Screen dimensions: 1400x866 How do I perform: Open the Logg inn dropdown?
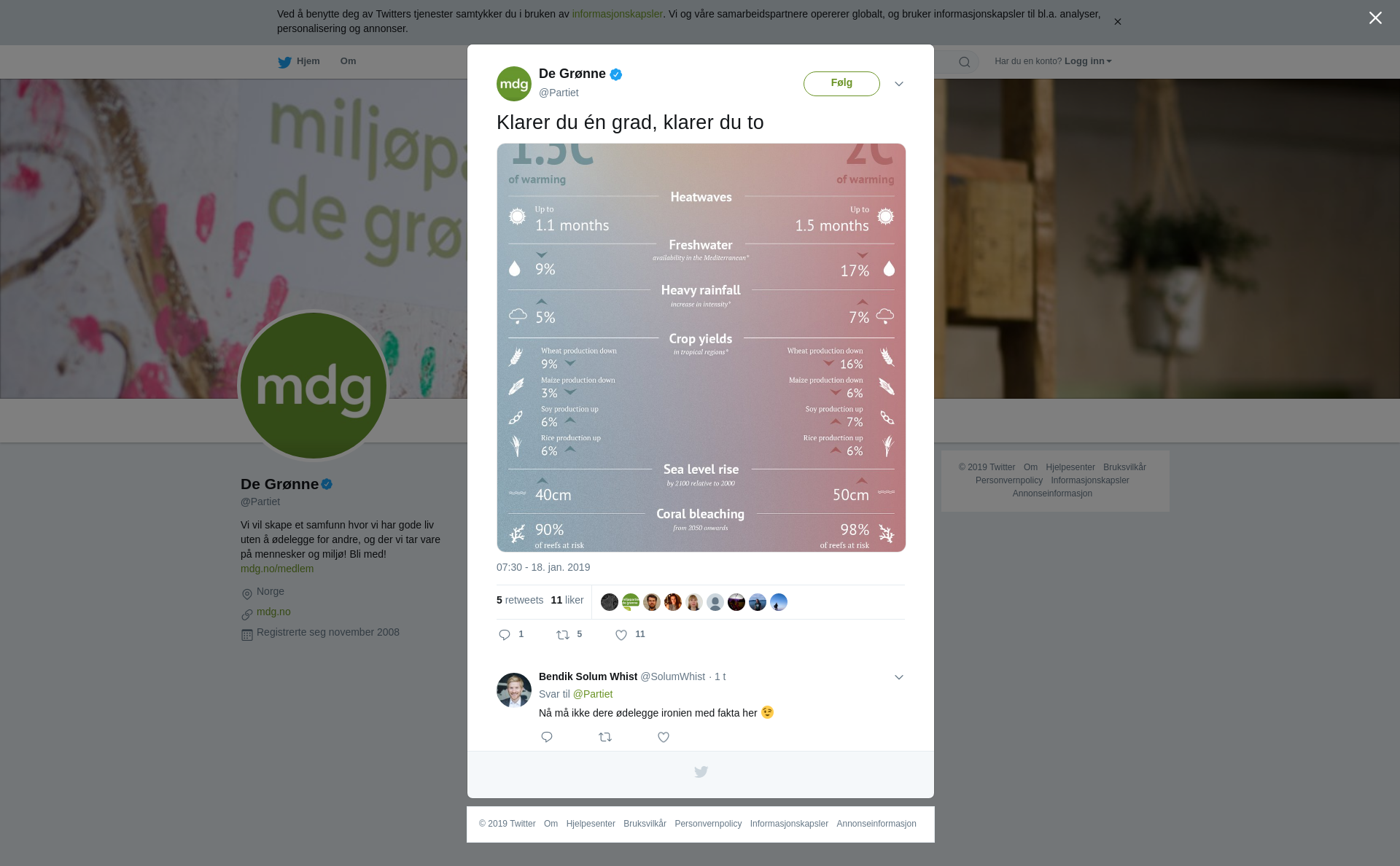(1088, 61)
